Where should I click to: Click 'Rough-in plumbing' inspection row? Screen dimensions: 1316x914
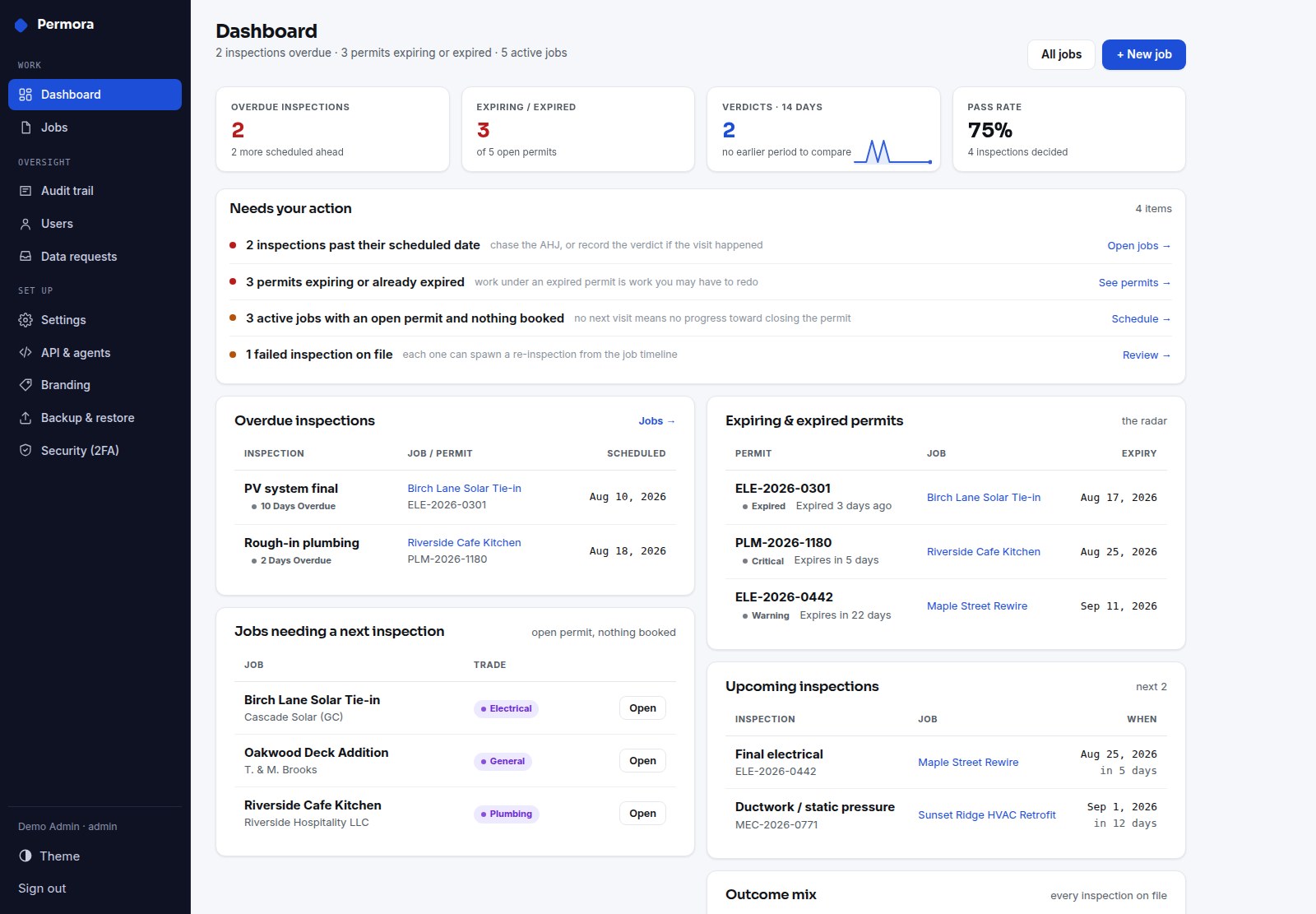(455, 551)
